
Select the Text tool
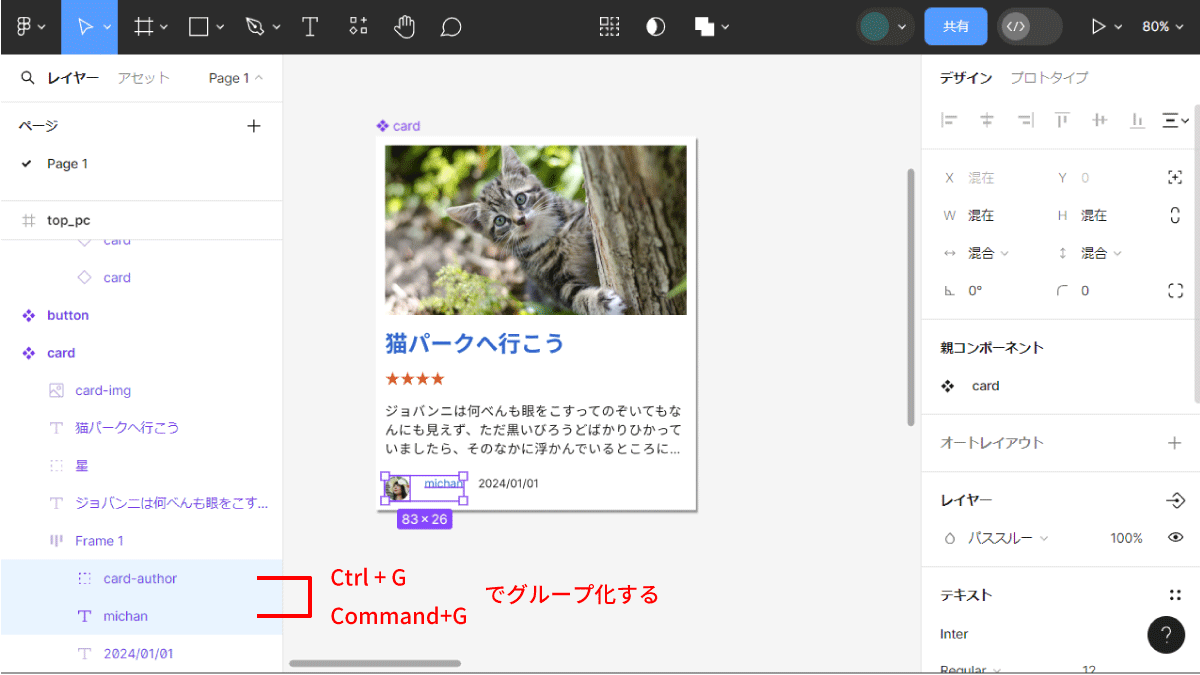pos(310,27)
